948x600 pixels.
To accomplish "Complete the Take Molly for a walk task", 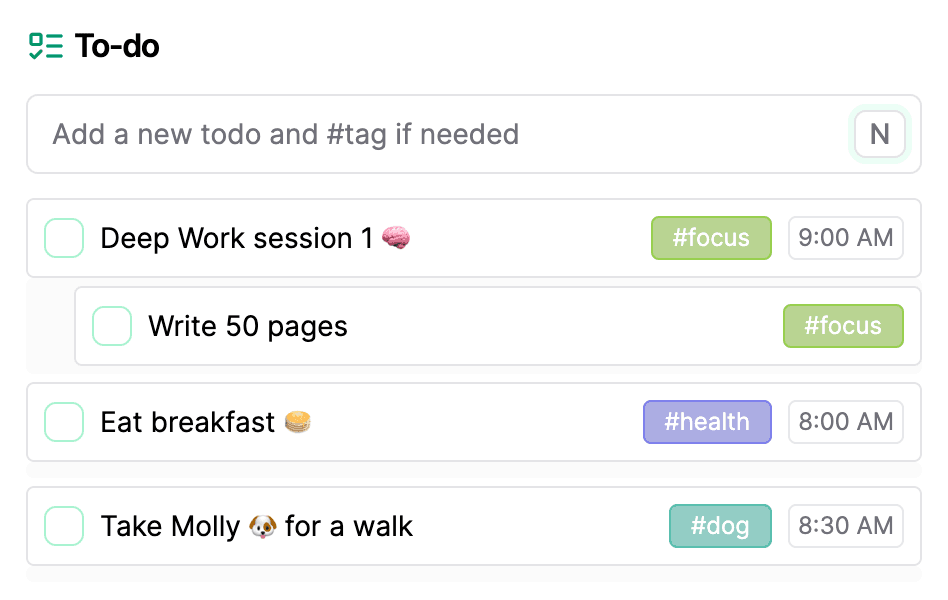I will (64, 526).
